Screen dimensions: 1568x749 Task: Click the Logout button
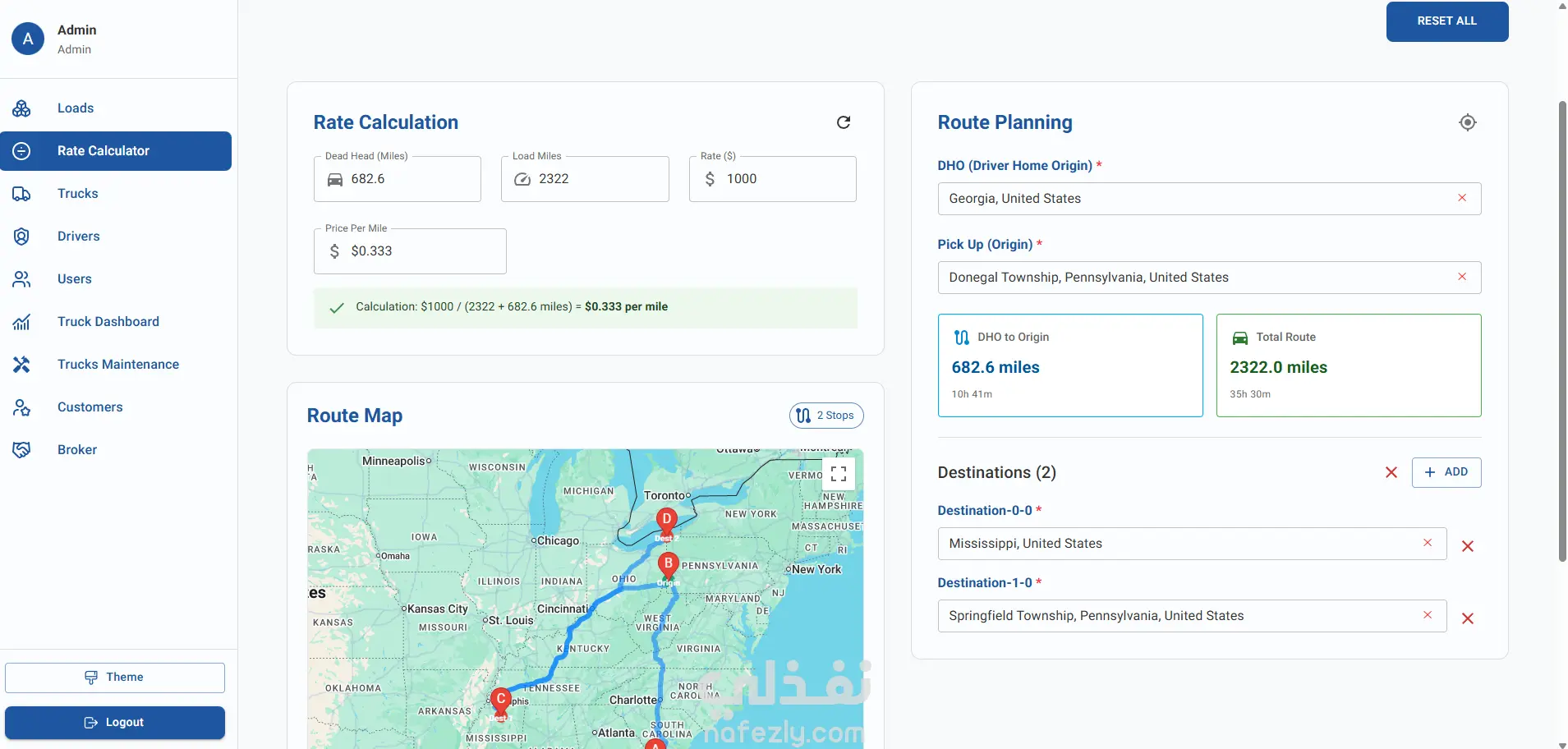tap(115, 723)
